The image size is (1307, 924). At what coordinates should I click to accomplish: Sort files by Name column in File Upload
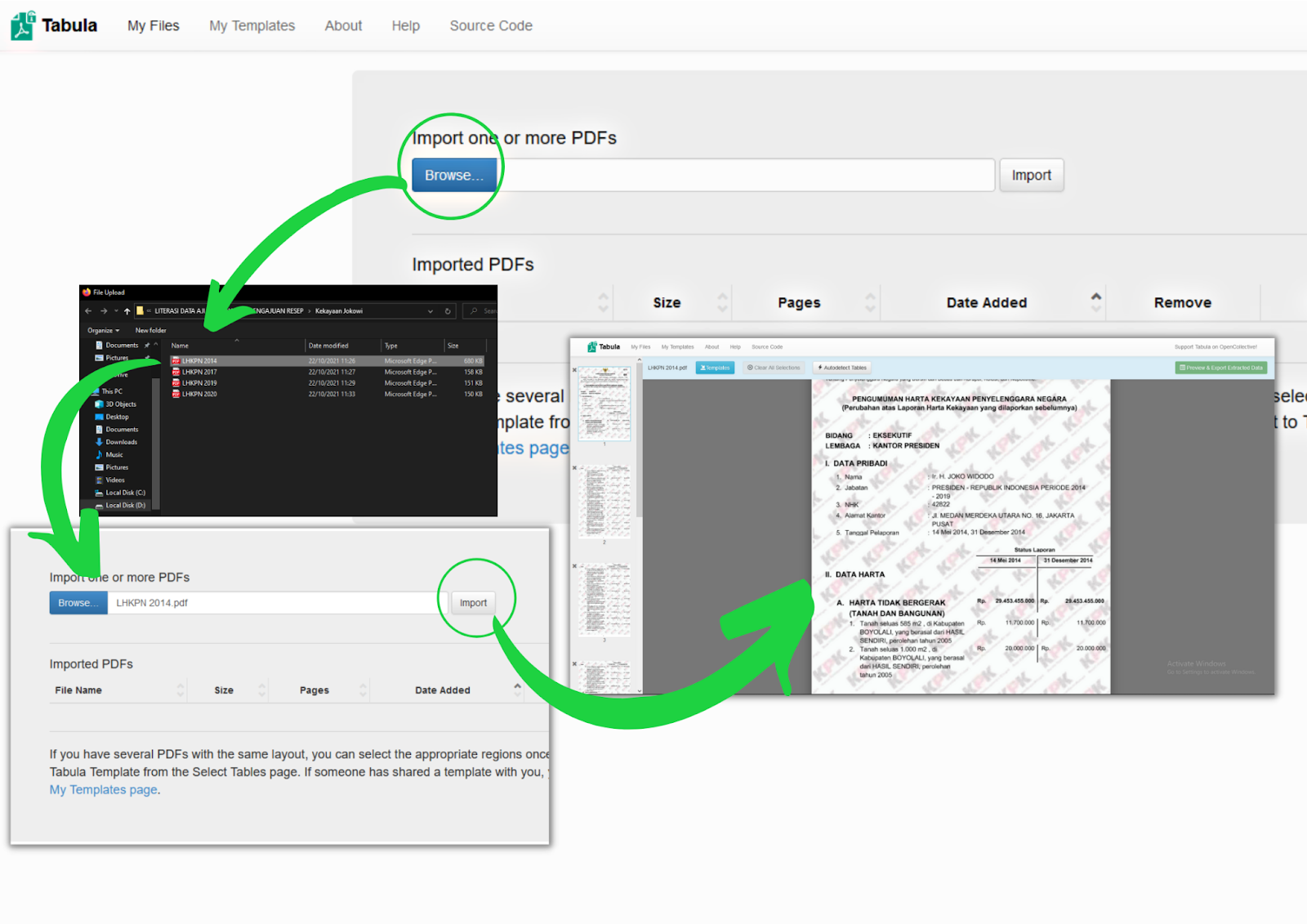(x=237, y=346)
